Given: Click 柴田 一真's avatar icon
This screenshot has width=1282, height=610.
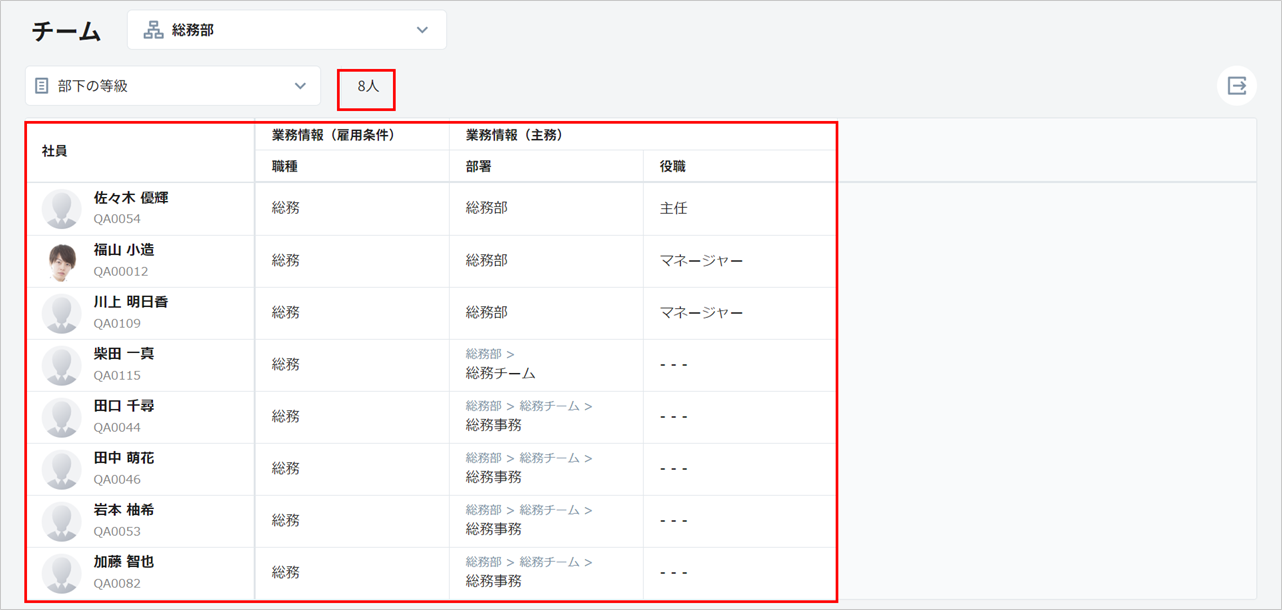Looking at the screenshot, I should (x=62, y=366).
